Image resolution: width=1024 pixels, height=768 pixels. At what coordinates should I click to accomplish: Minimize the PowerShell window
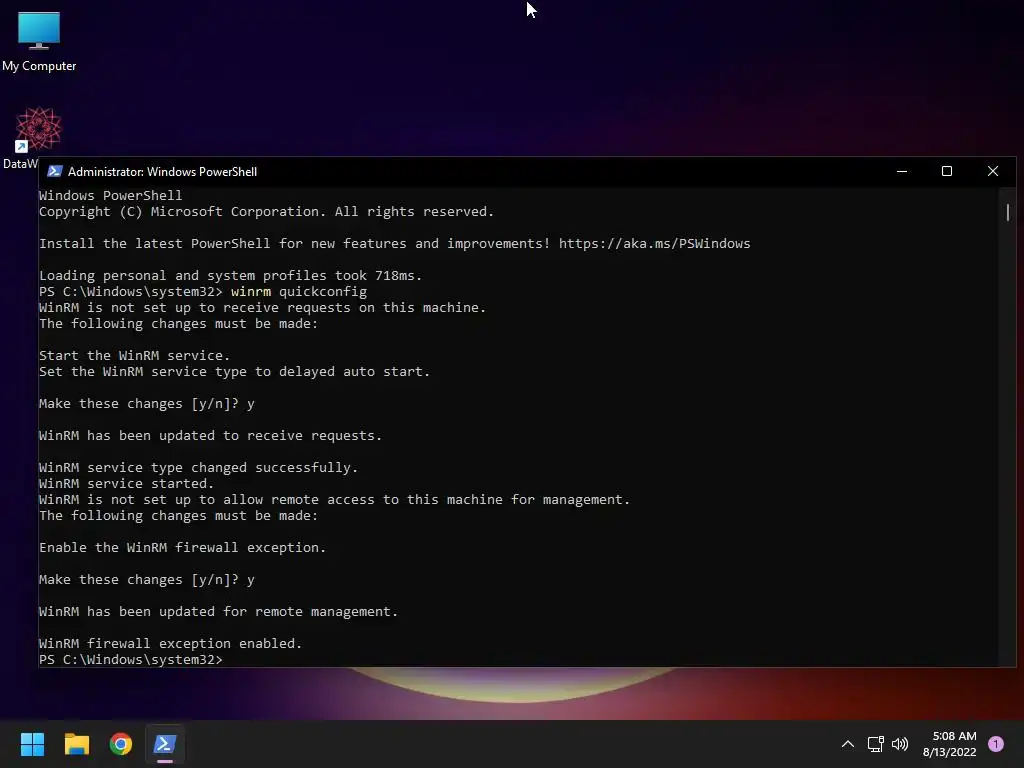(902, 171)
